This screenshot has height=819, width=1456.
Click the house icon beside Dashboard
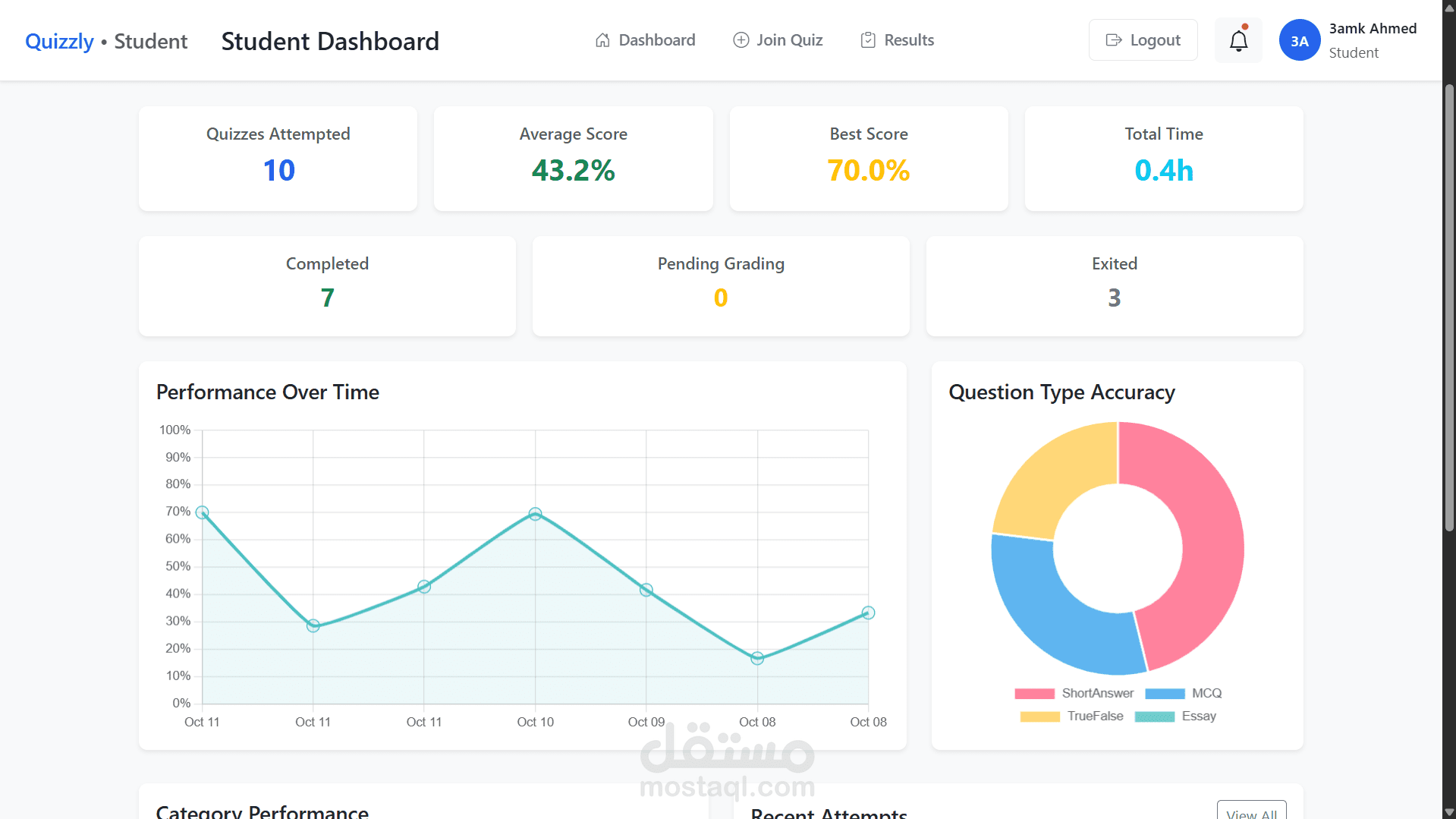(x=602, y=40)
